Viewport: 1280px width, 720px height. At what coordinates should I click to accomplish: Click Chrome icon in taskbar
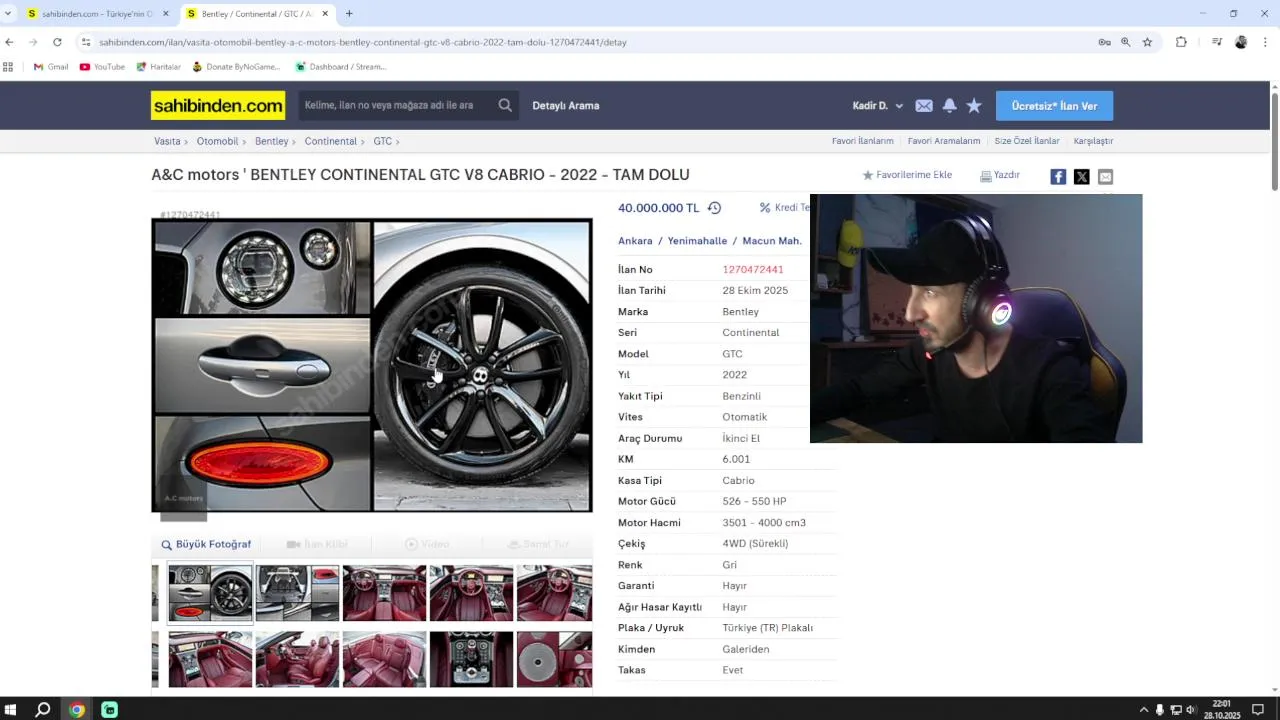(77, 710)
